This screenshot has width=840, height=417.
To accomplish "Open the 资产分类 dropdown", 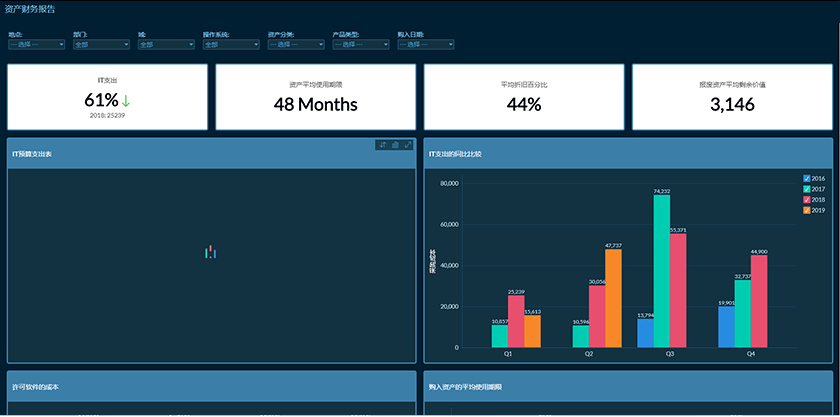I will tap(296, 44).
